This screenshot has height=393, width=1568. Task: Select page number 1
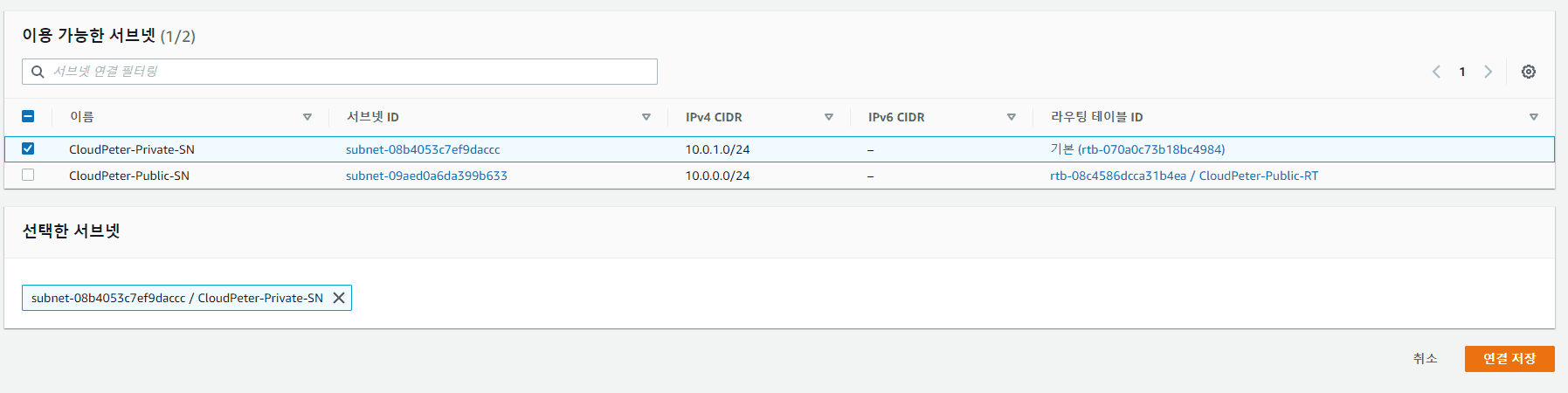[1461, 72]
